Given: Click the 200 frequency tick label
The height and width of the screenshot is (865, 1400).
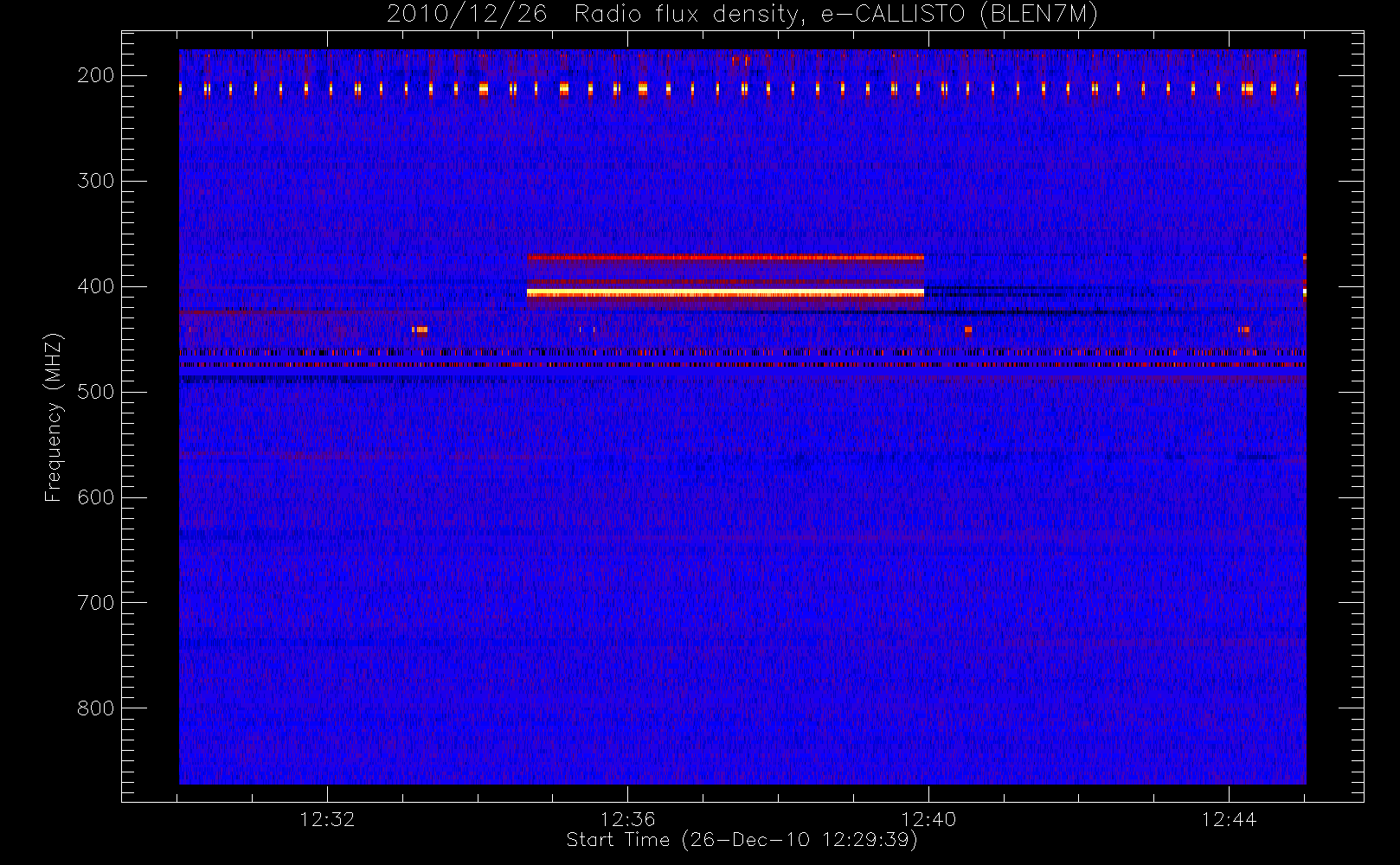Looking at the screenshot, I should point(96,75).
